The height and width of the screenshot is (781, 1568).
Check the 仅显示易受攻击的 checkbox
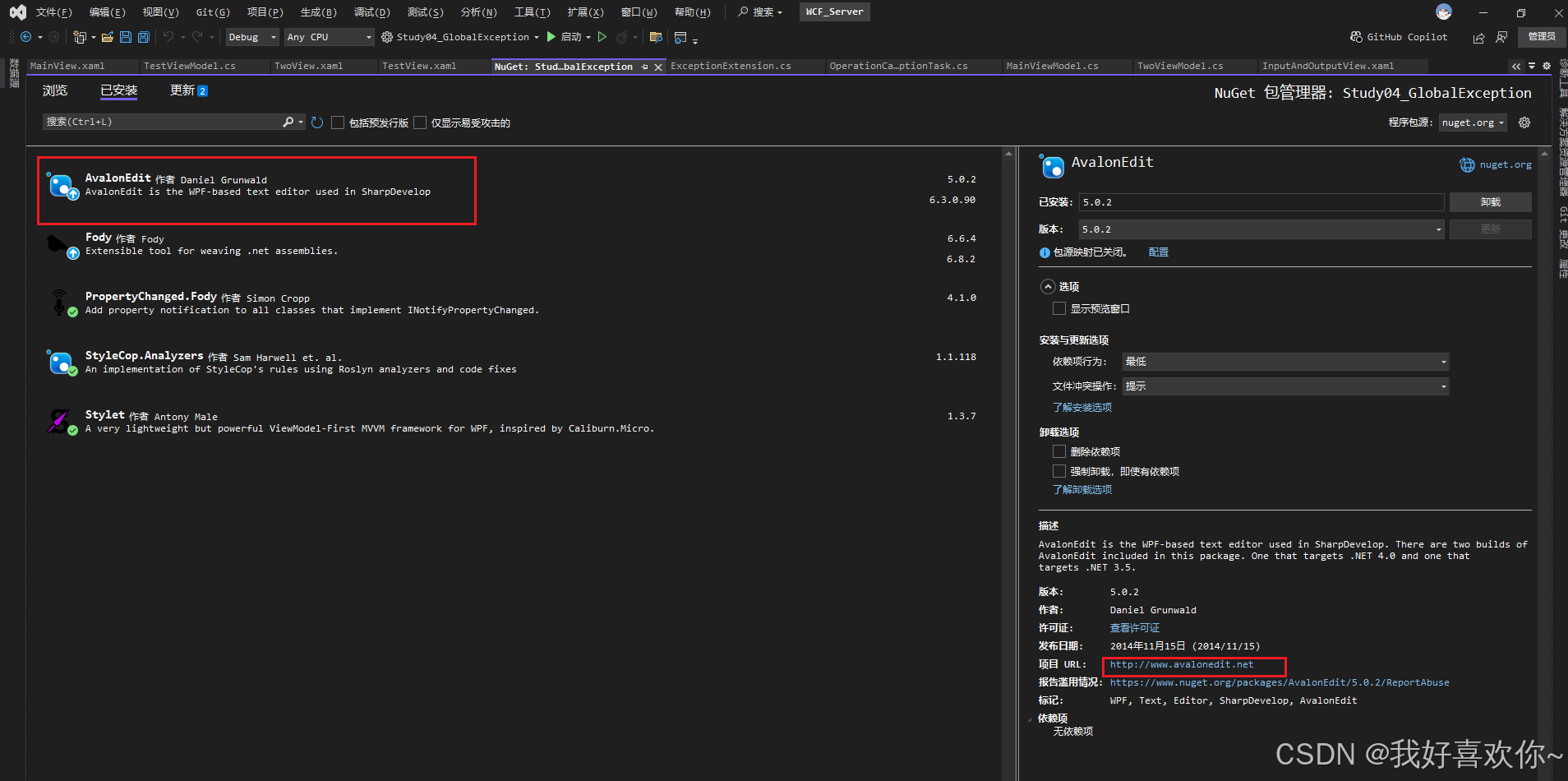click(x=420, y=122)
